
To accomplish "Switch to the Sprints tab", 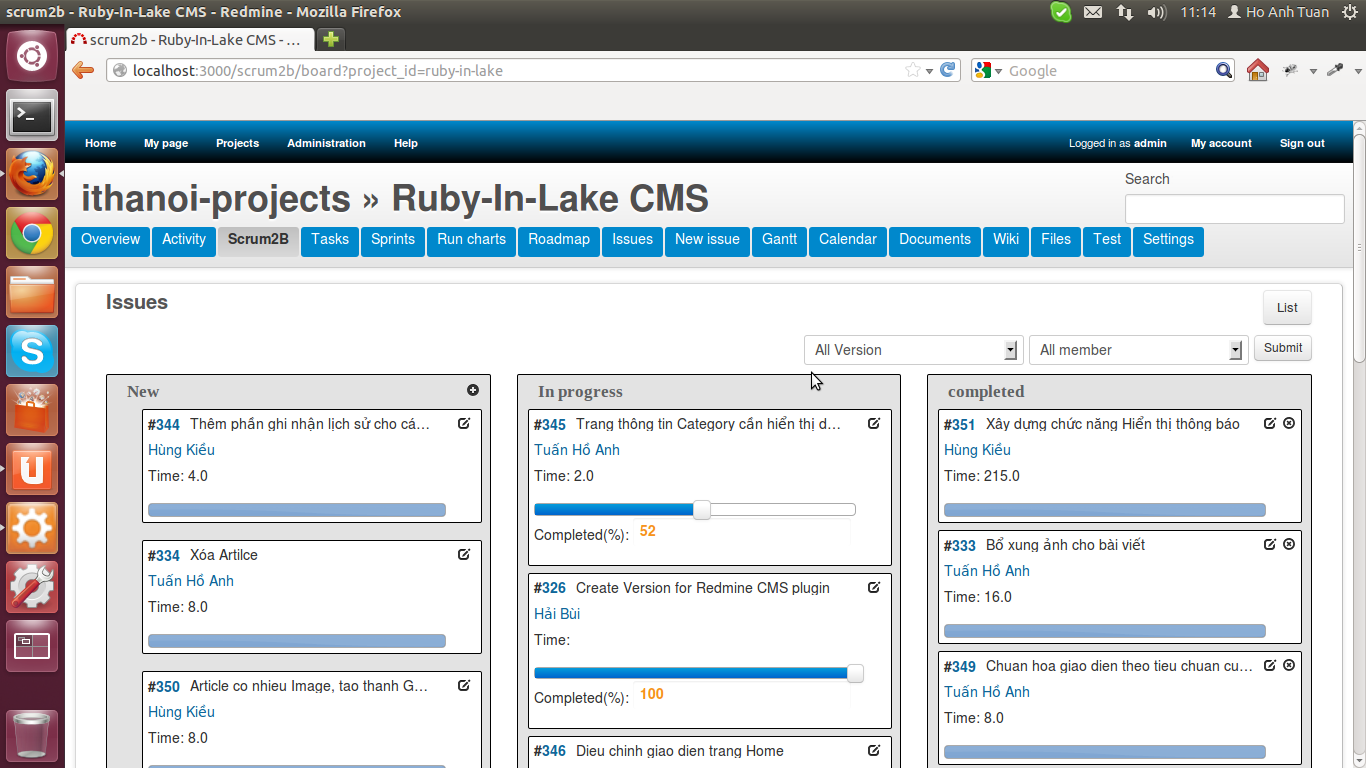I will click(393, 240).
